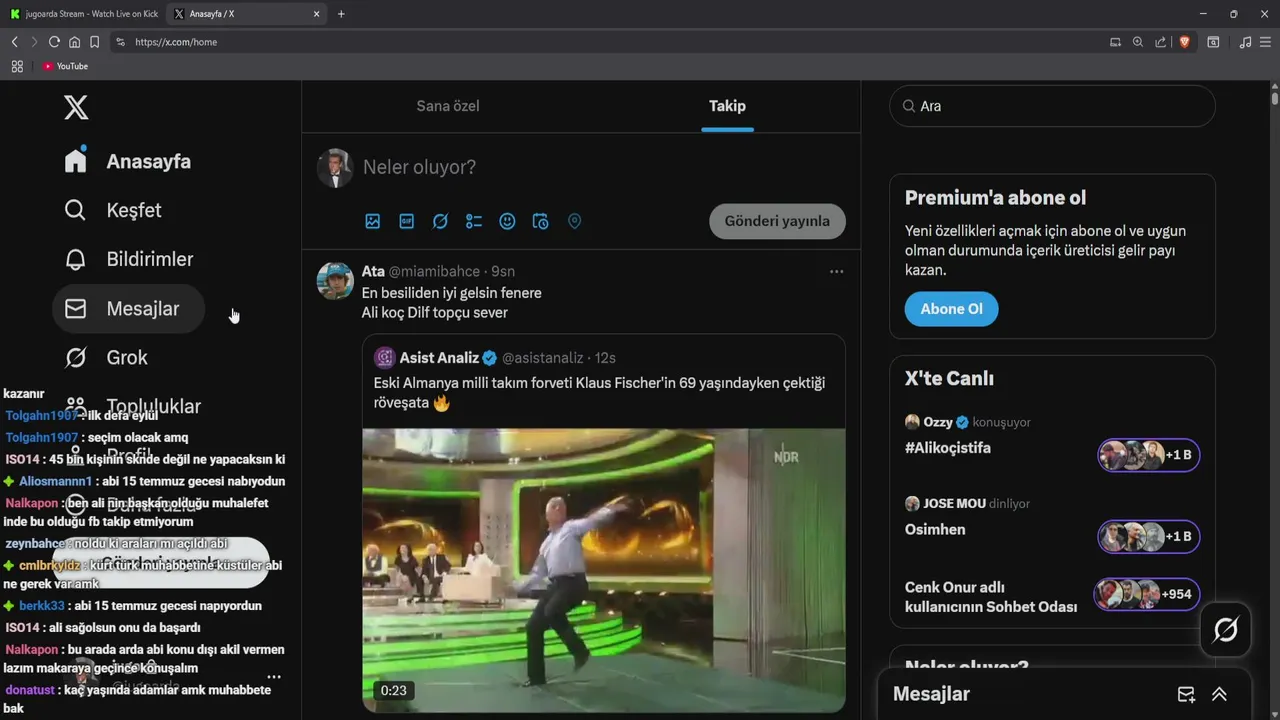Switch to the Sana özel tab
The height and width of the screenshot is (720, 1280).
pos(448,106)
